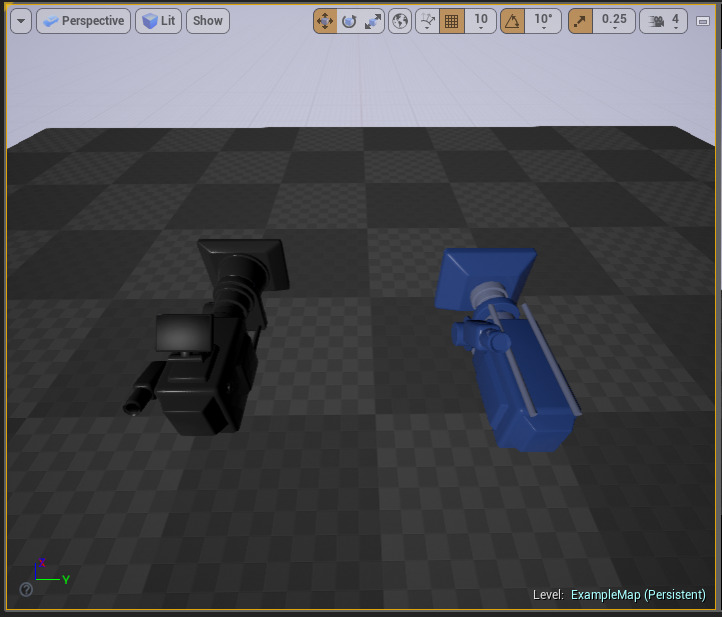Toggle scale snapping

click(x=581, y=21)
